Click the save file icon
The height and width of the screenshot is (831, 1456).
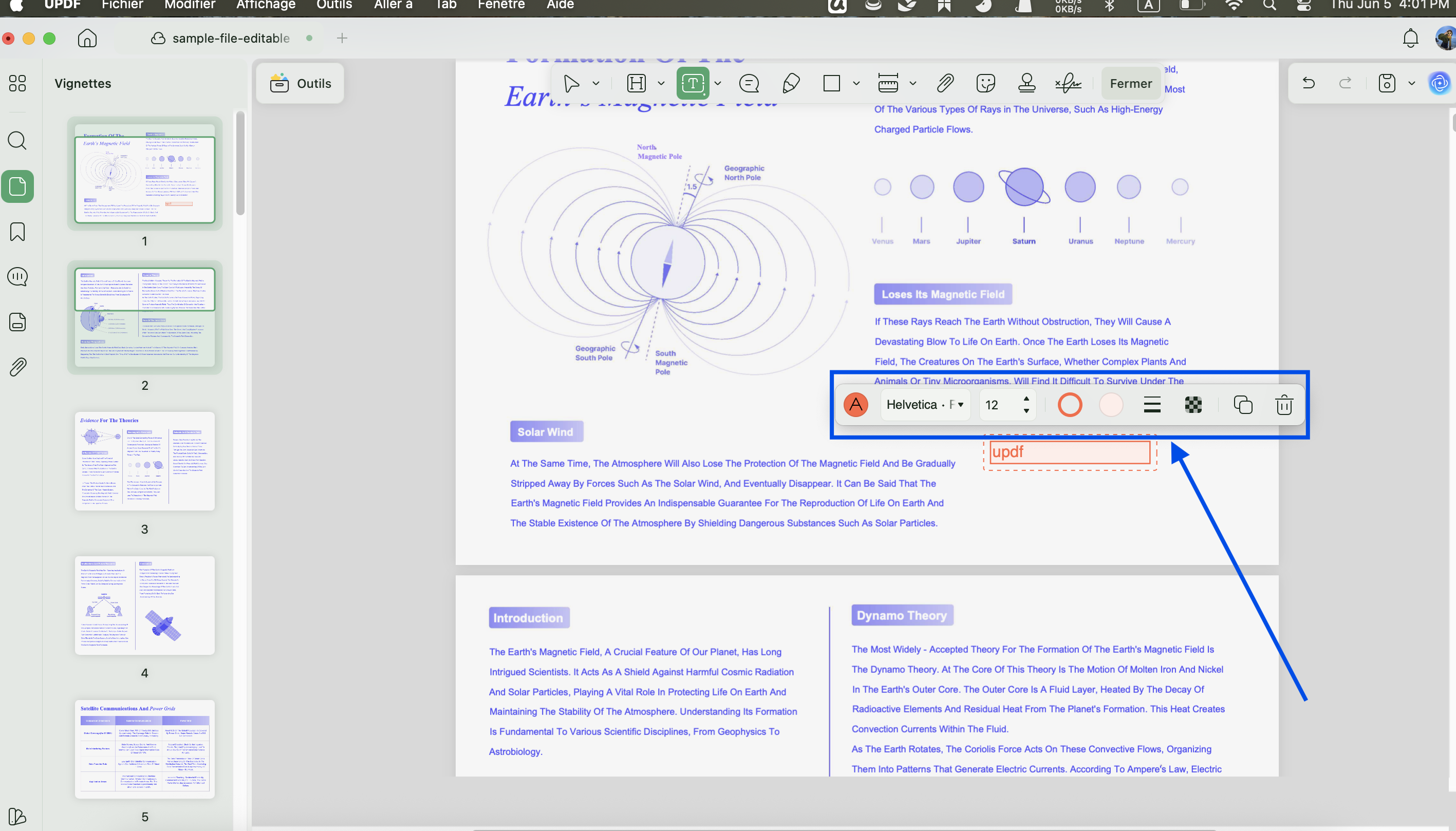click(1387, 83)
